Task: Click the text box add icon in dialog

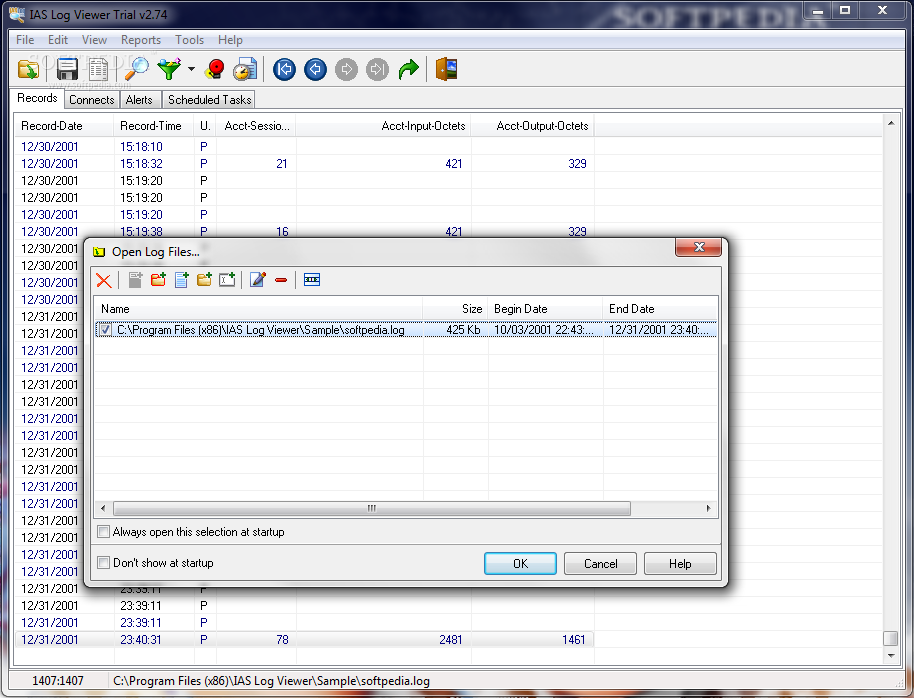Action: (227, 280)
